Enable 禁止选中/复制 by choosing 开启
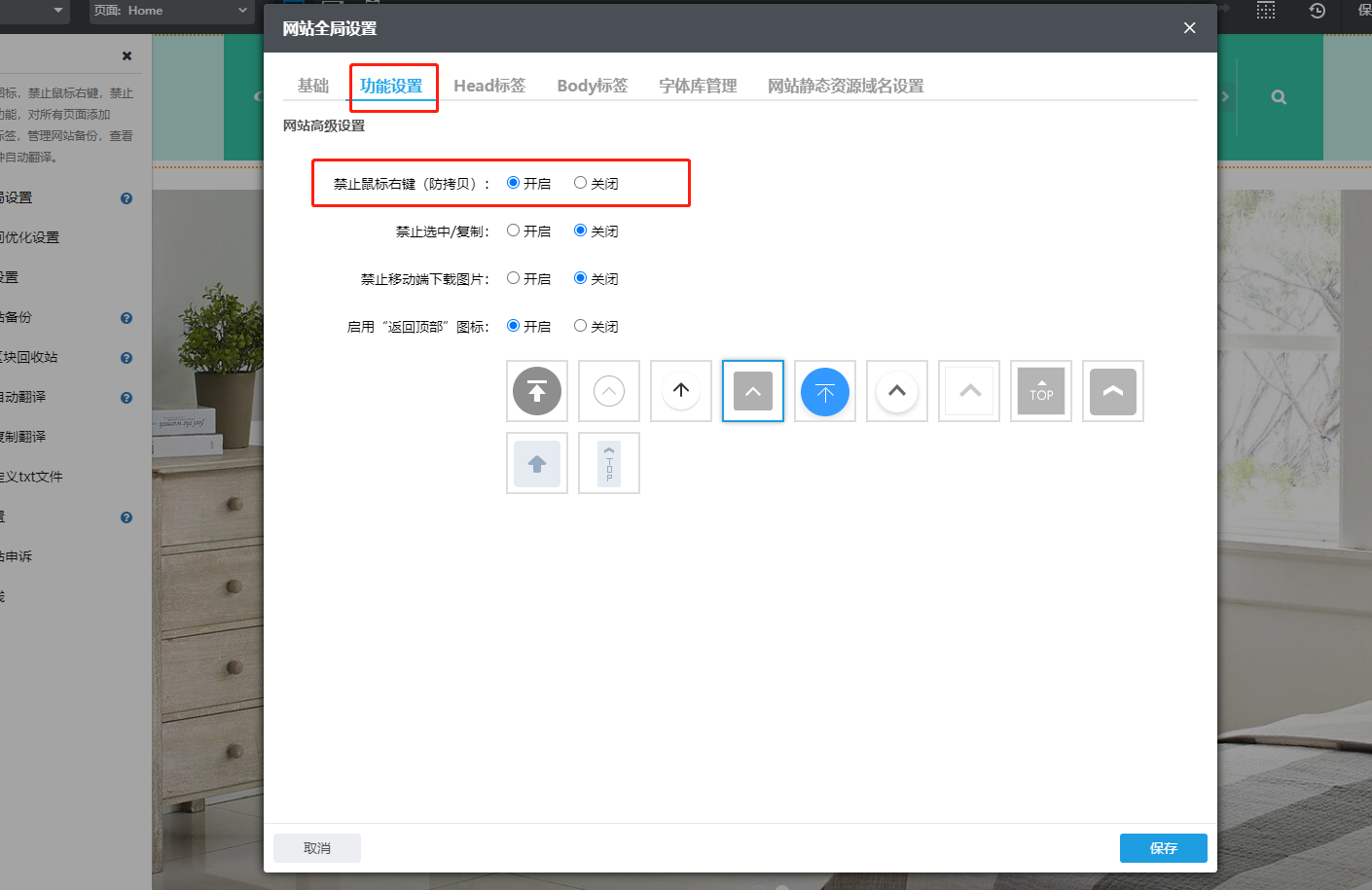 514,231
